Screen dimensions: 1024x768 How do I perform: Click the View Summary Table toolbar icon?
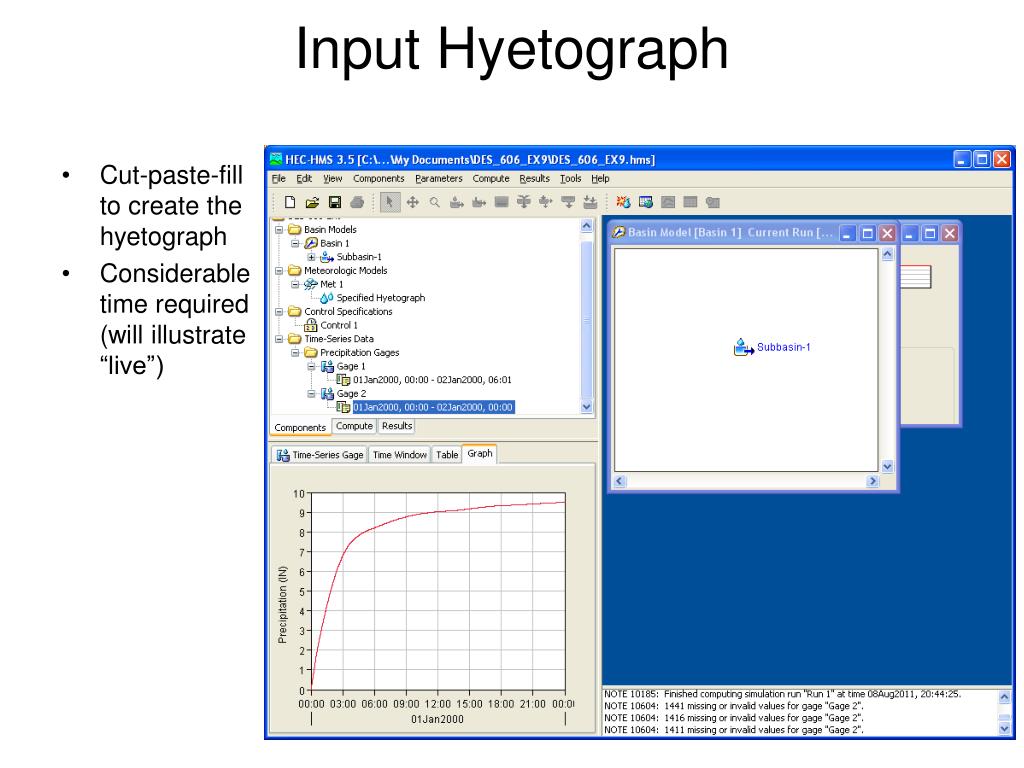coord(690,202)
